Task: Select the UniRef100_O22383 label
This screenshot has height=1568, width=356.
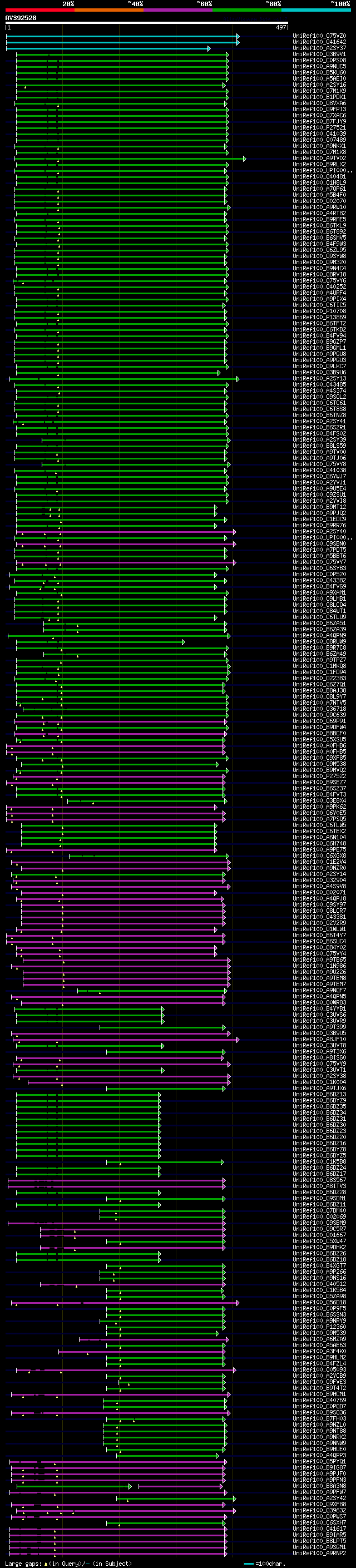Action: pos(319,678)
